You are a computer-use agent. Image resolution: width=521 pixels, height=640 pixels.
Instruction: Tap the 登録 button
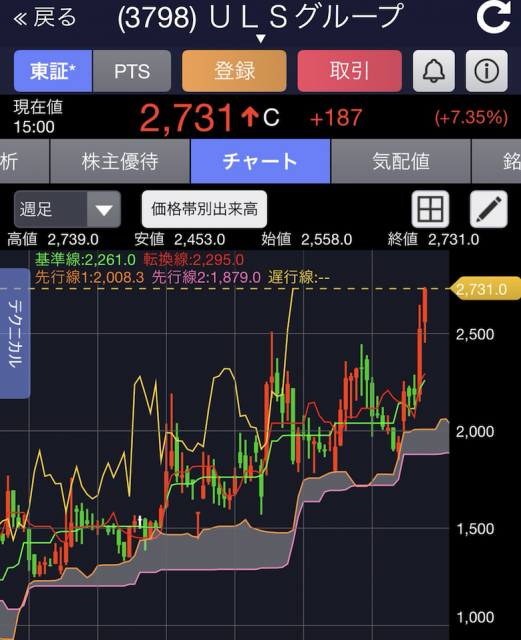[x=234, y=71]
